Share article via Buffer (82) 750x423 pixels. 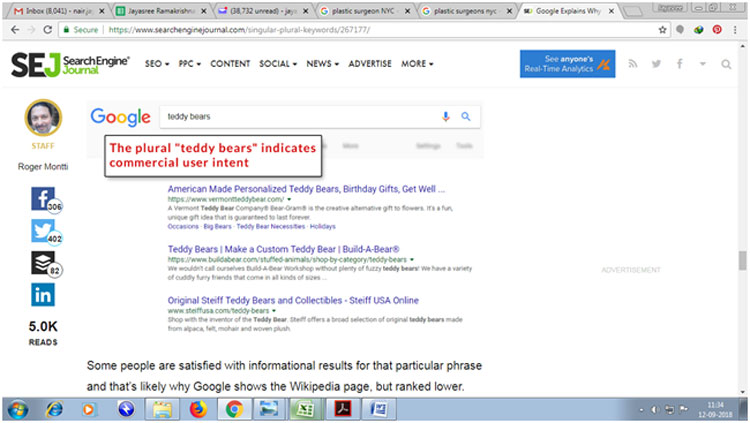click(x=44, y=263)
